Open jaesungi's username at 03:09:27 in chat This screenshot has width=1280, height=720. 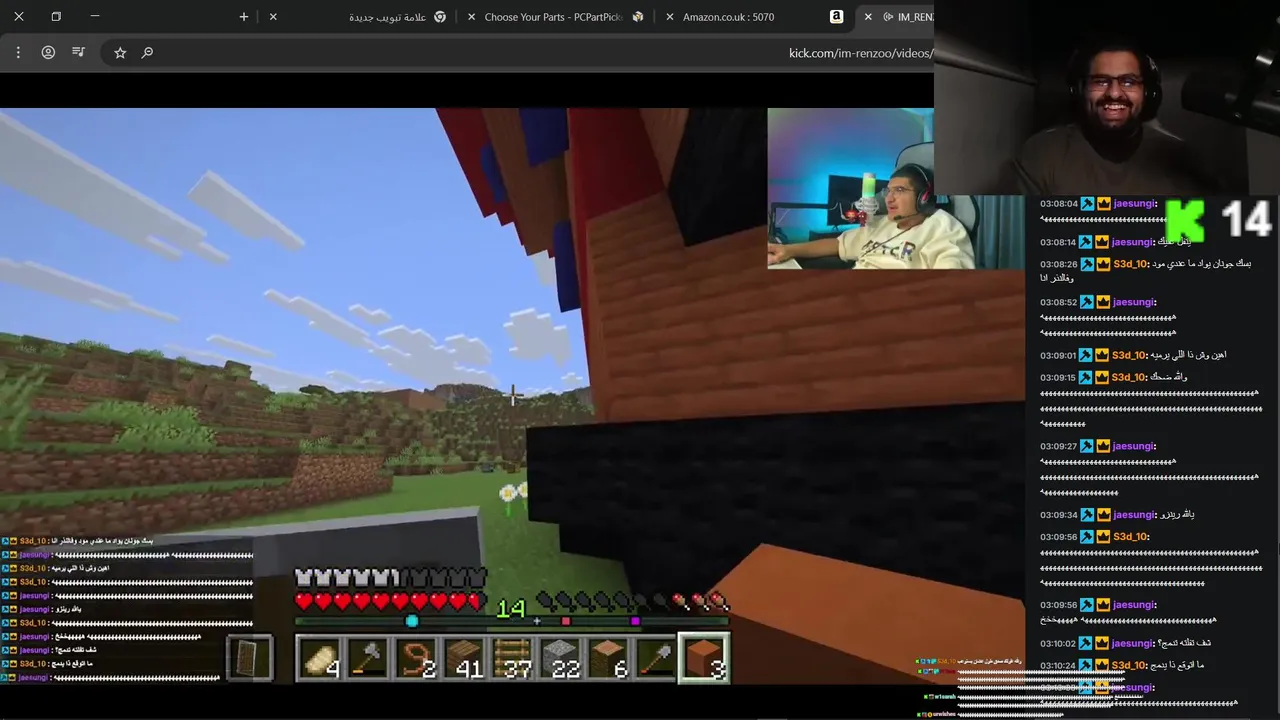pos(1134,446)
